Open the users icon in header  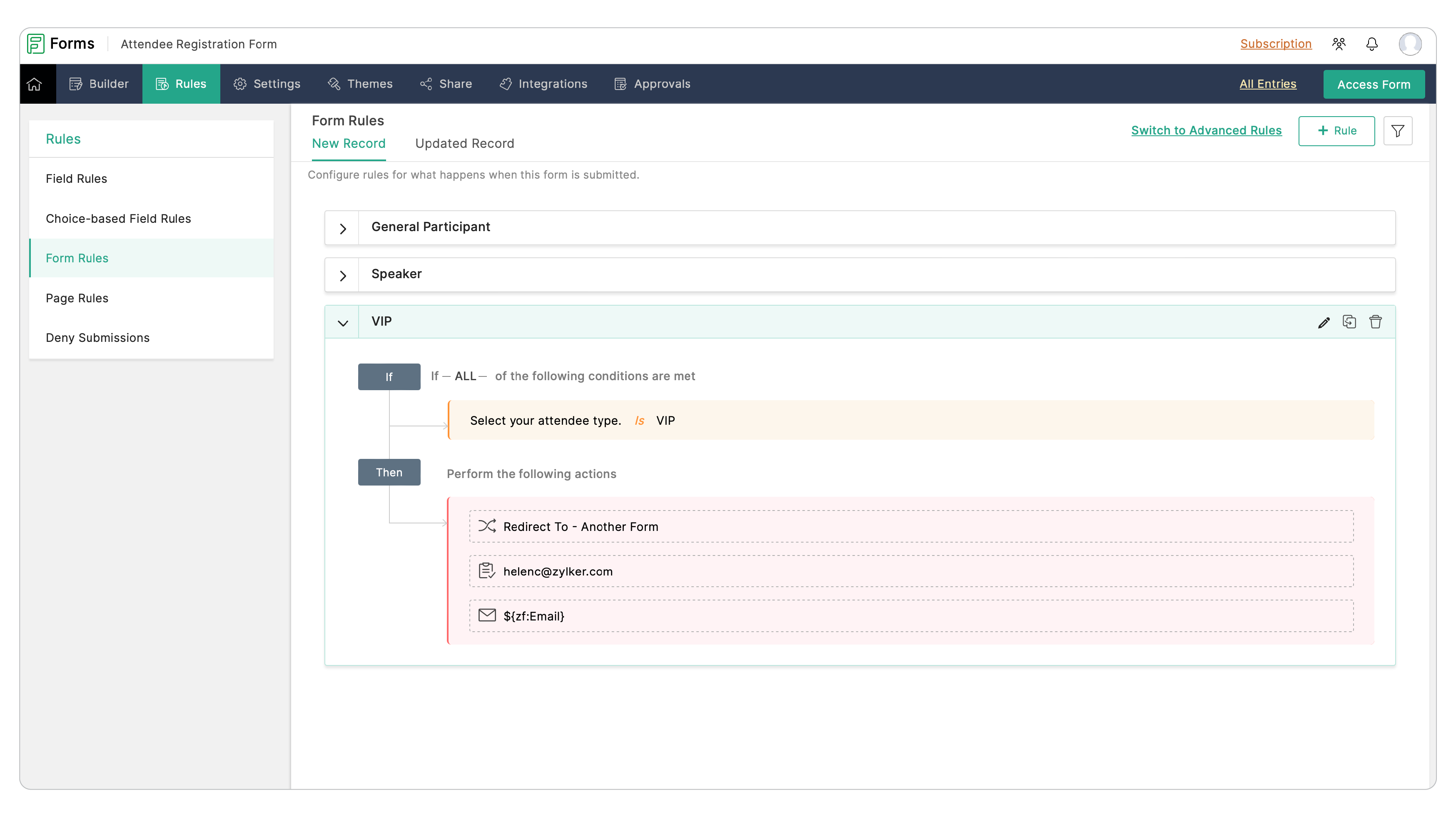[x=1339, y=44]
